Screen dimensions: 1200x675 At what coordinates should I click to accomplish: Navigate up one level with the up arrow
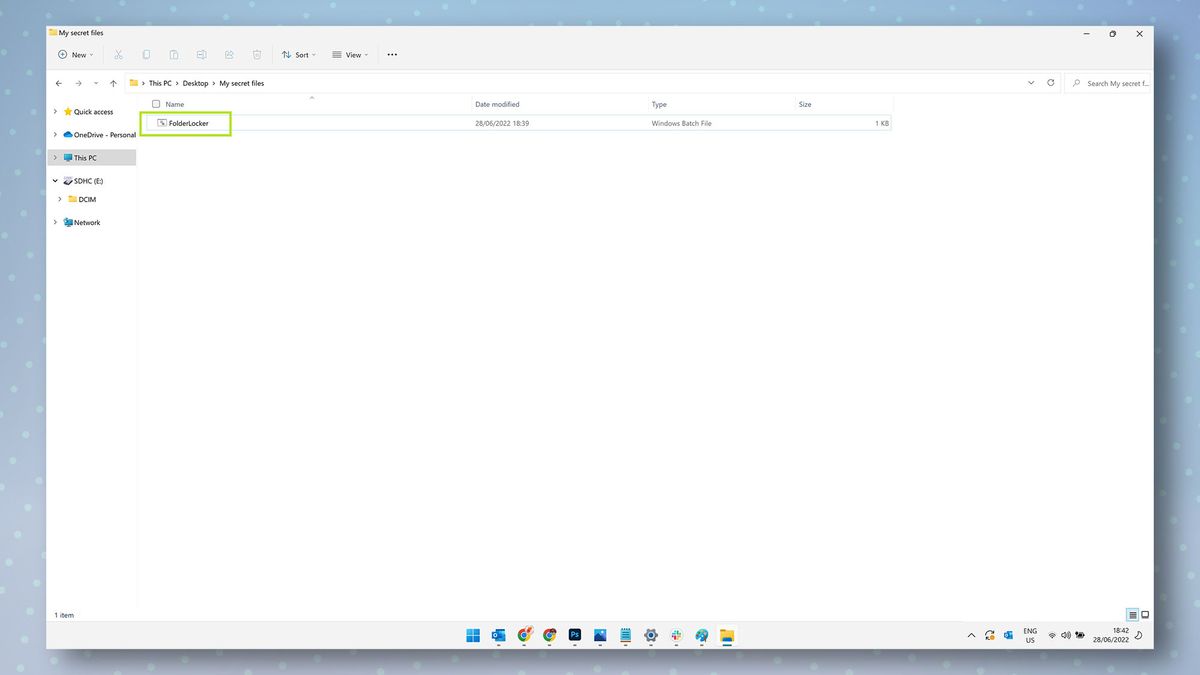(x=113, y=83)
